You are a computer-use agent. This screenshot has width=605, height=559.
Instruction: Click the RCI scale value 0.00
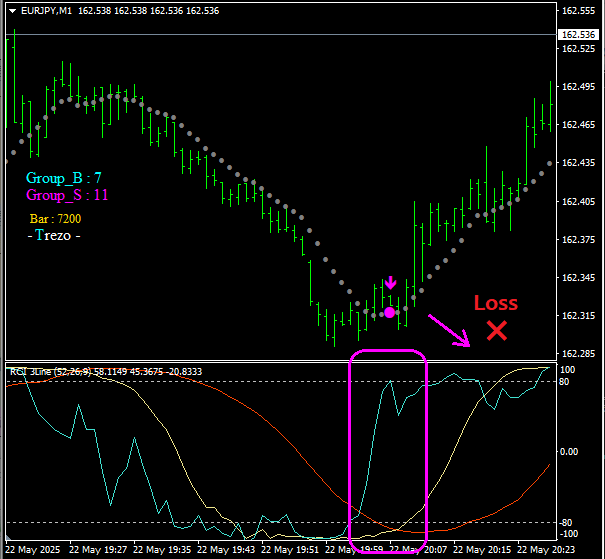click(569, 452)
